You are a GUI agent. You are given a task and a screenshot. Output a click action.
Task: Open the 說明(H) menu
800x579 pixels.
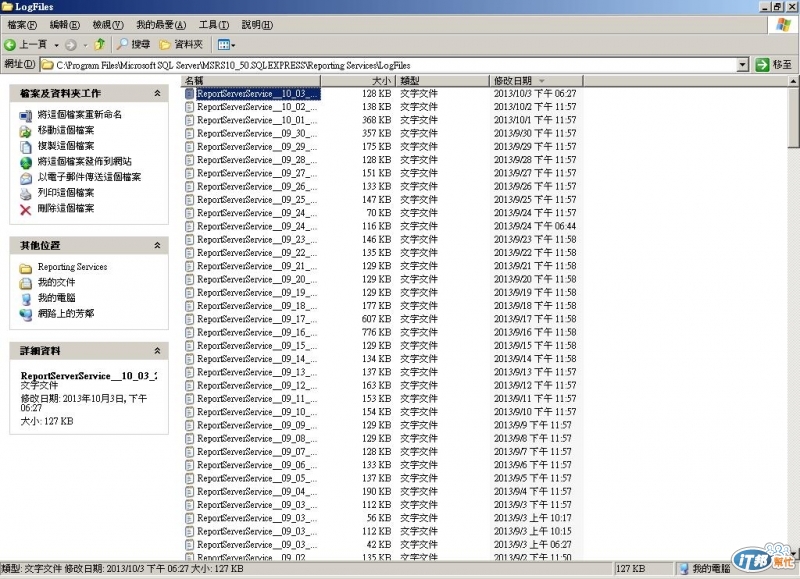[x=257, y=24]
